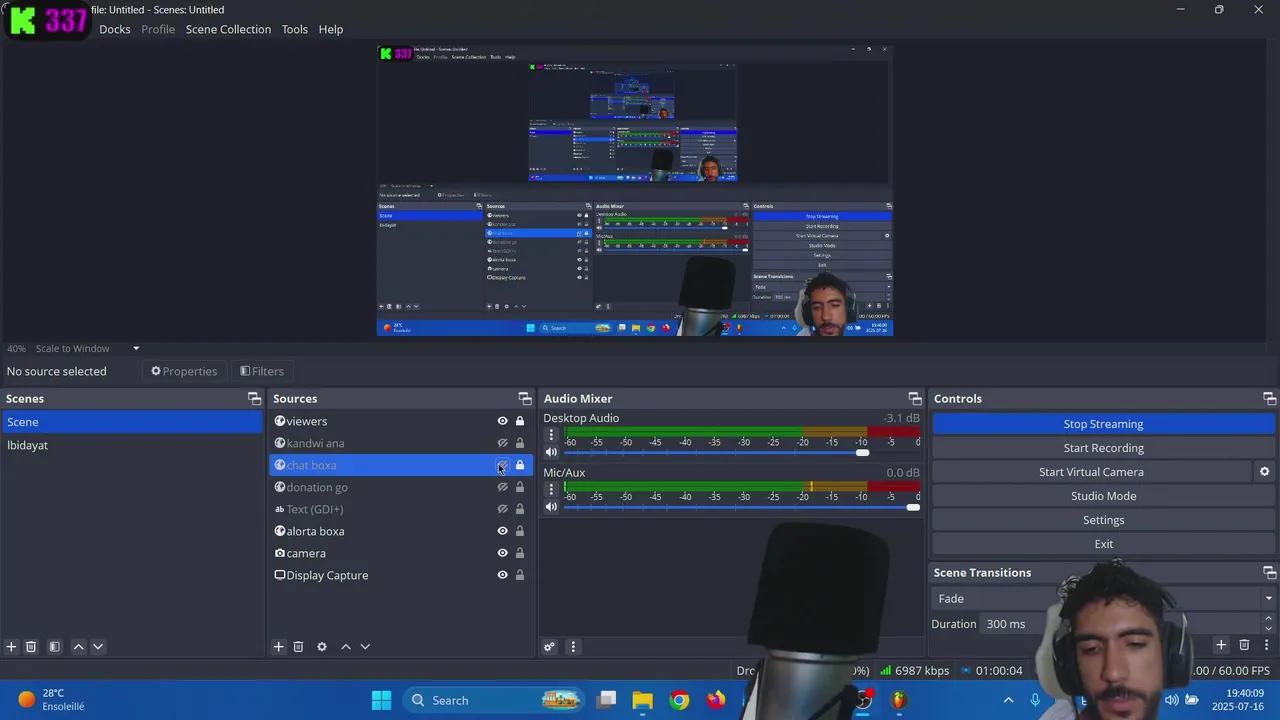Remove selected source with trash icon
This screenshot has height=720, width=1280.
(298, 647)
